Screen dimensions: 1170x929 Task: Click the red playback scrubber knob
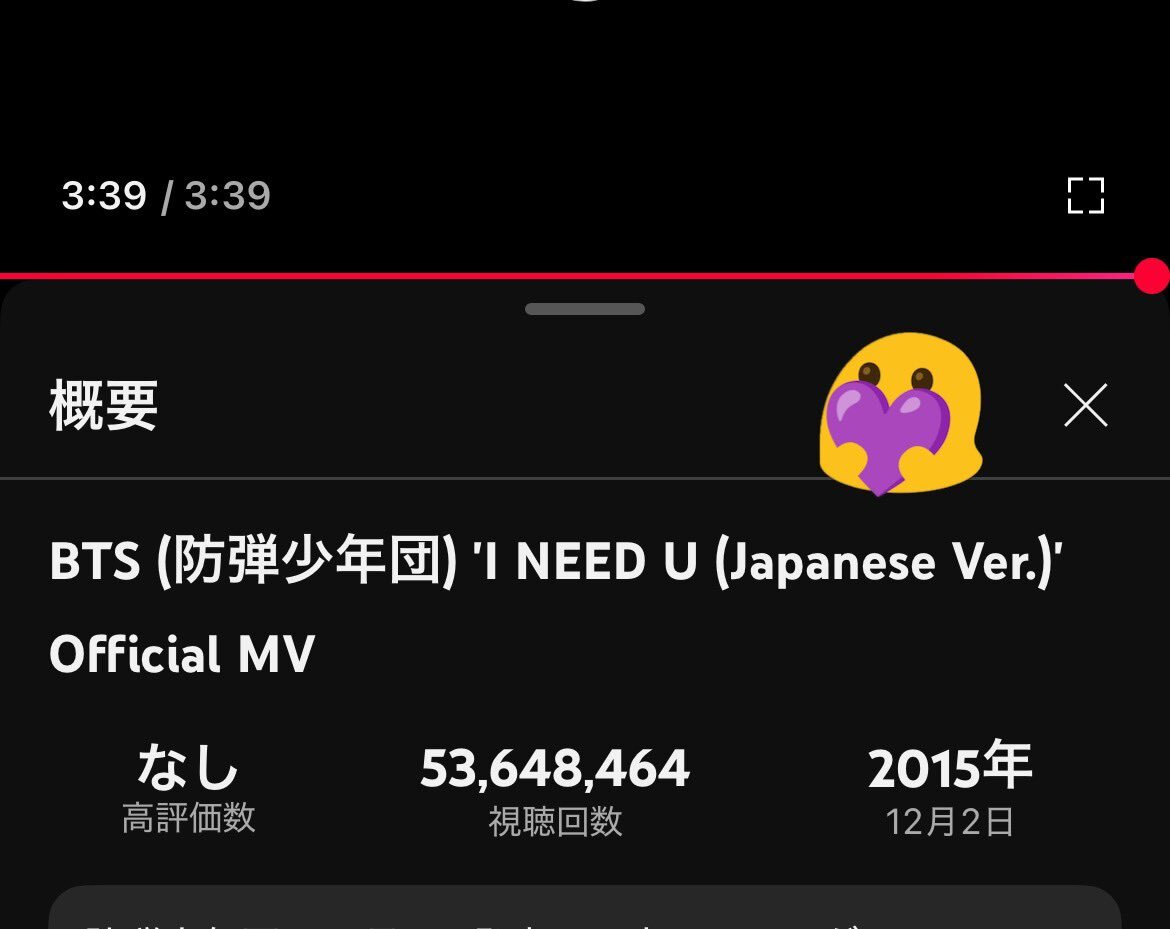click(1152, 276)
